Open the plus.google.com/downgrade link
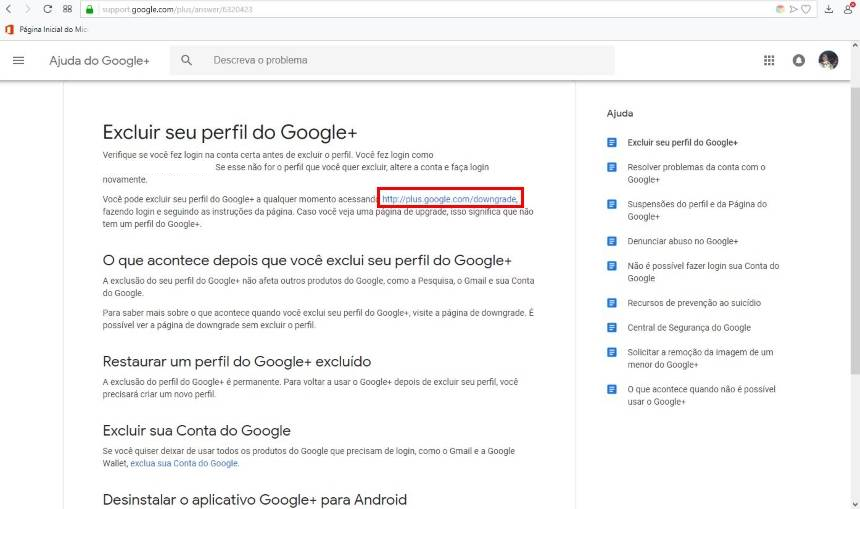 [450, 199]
